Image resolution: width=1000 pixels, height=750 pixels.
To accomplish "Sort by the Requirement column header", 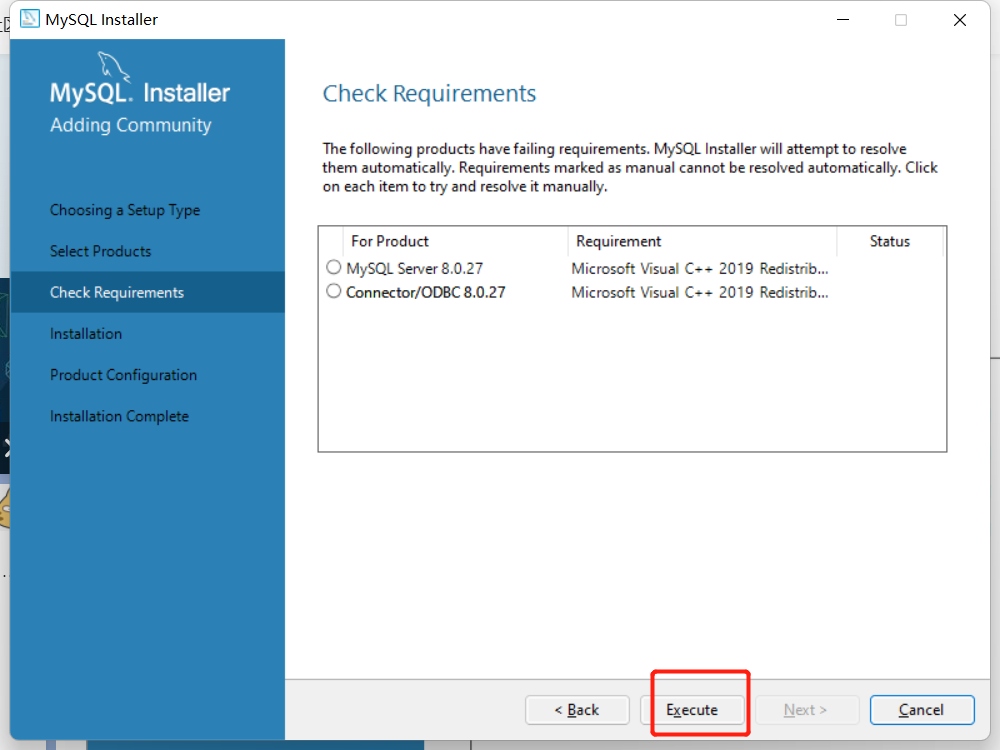I will click(702, 241).
